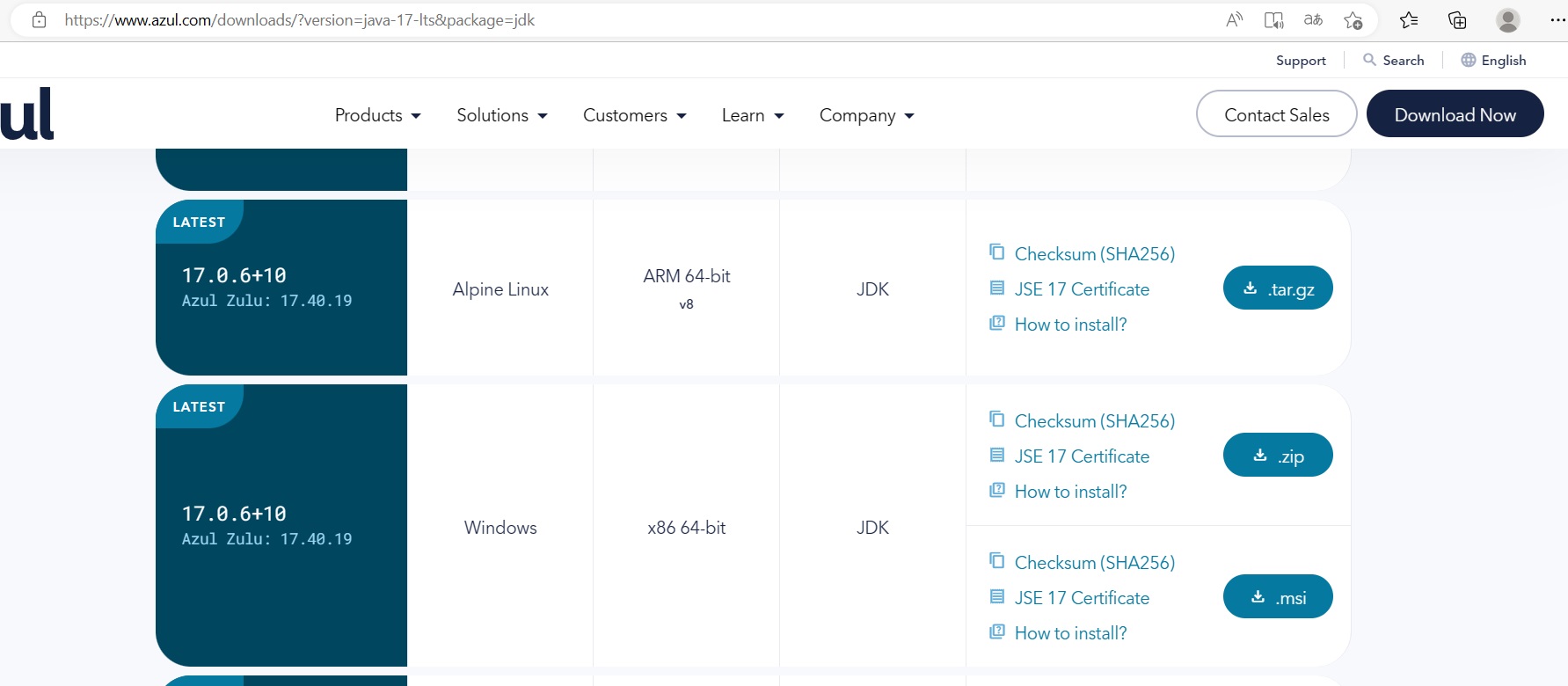Open the Support link

1301,61
